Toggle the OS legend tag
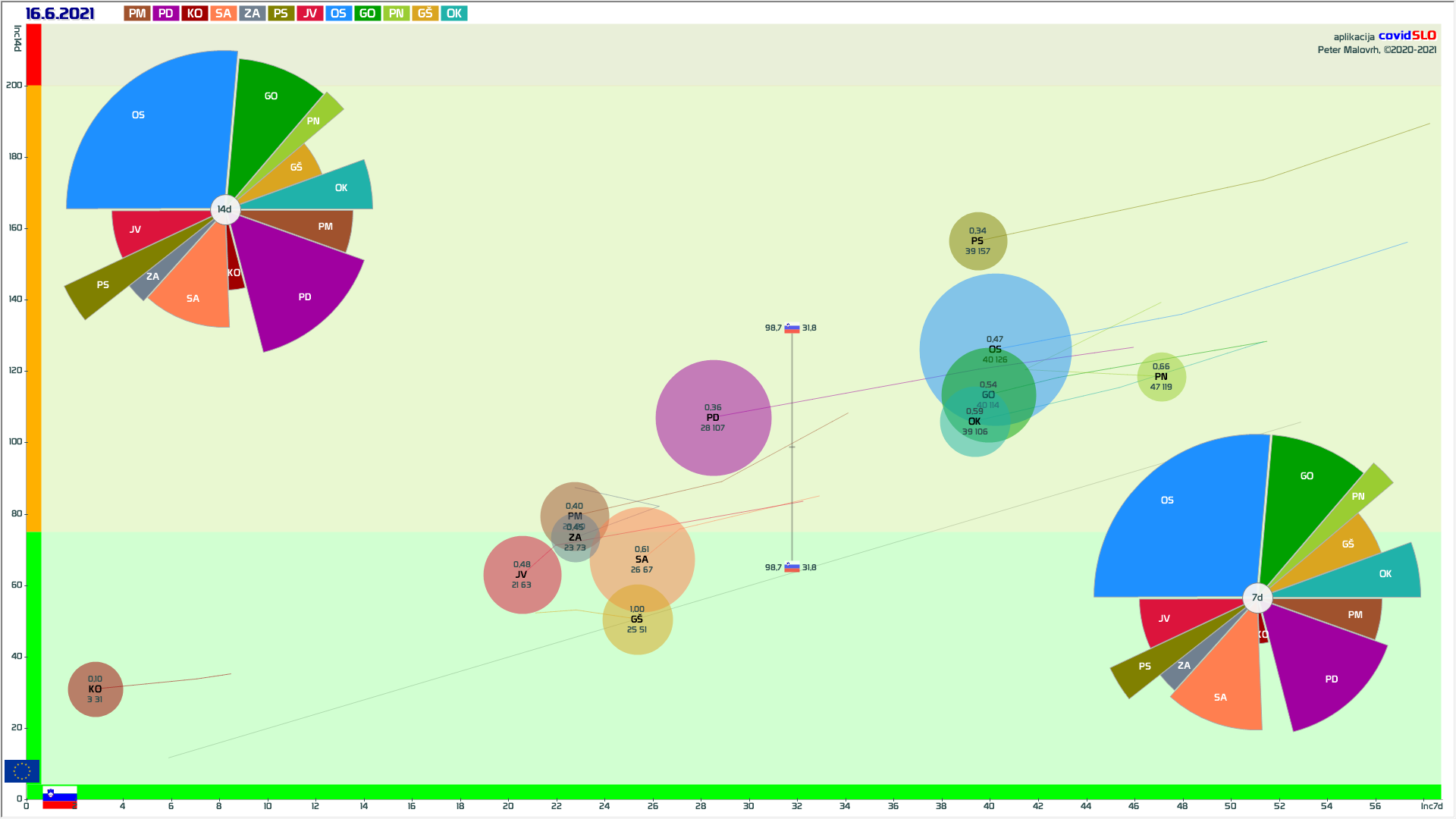The width and height of the screenshot is (1456, 819). pos(338,14)
